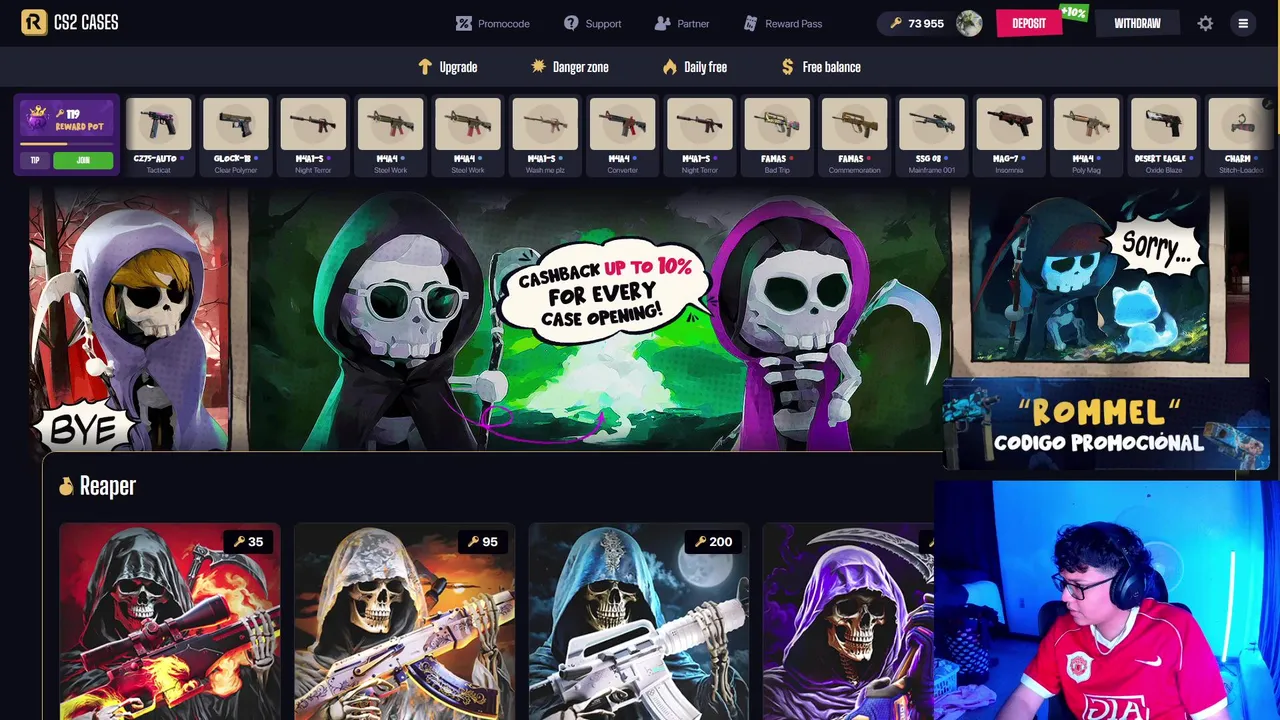Open the purple-hooded reaper case
1280x720 pixels.
tap(848, 622)
